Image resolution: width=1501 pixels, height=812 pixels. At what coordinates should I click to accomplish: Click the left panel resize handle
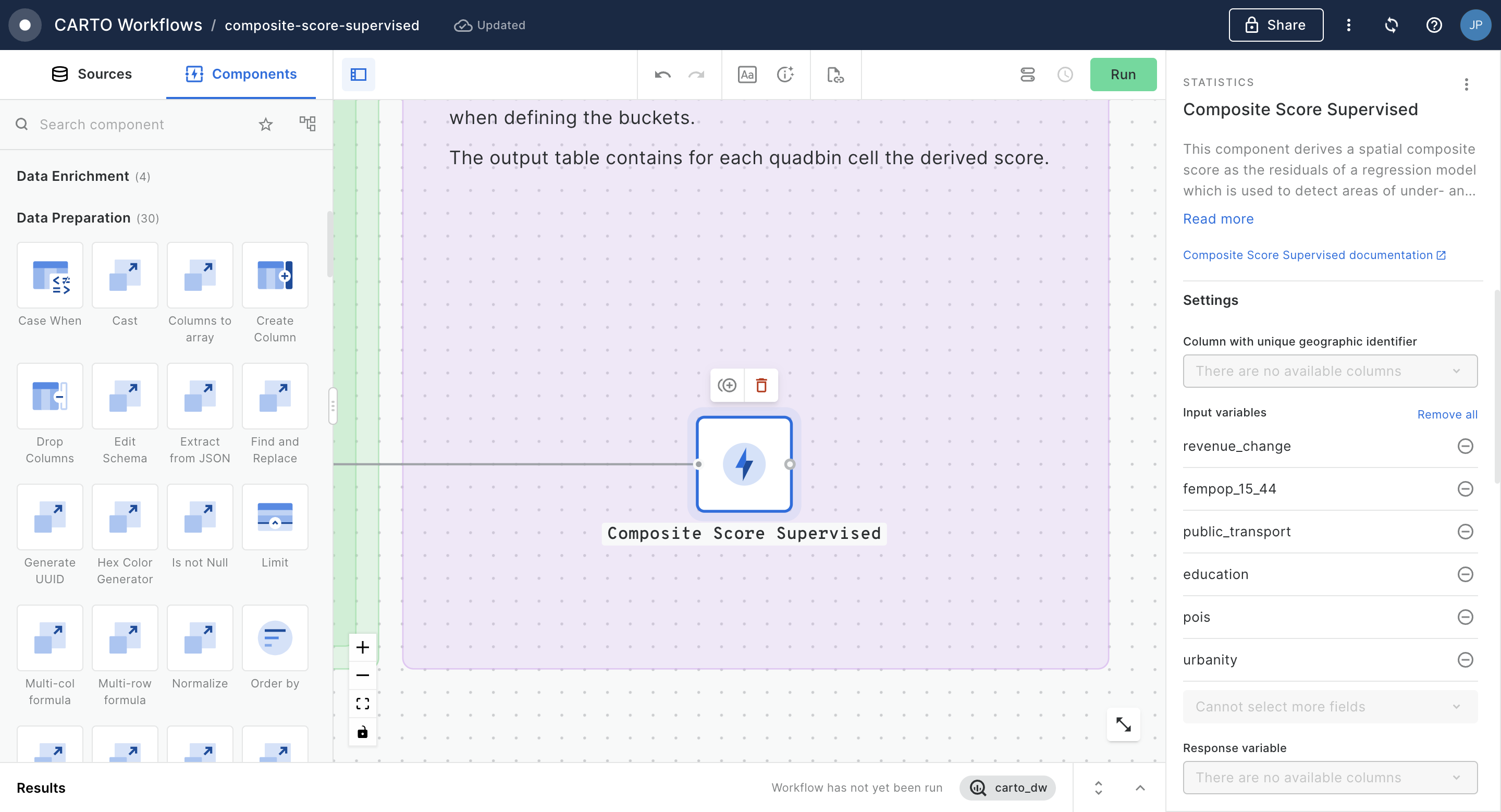click(x=333, y=406)
